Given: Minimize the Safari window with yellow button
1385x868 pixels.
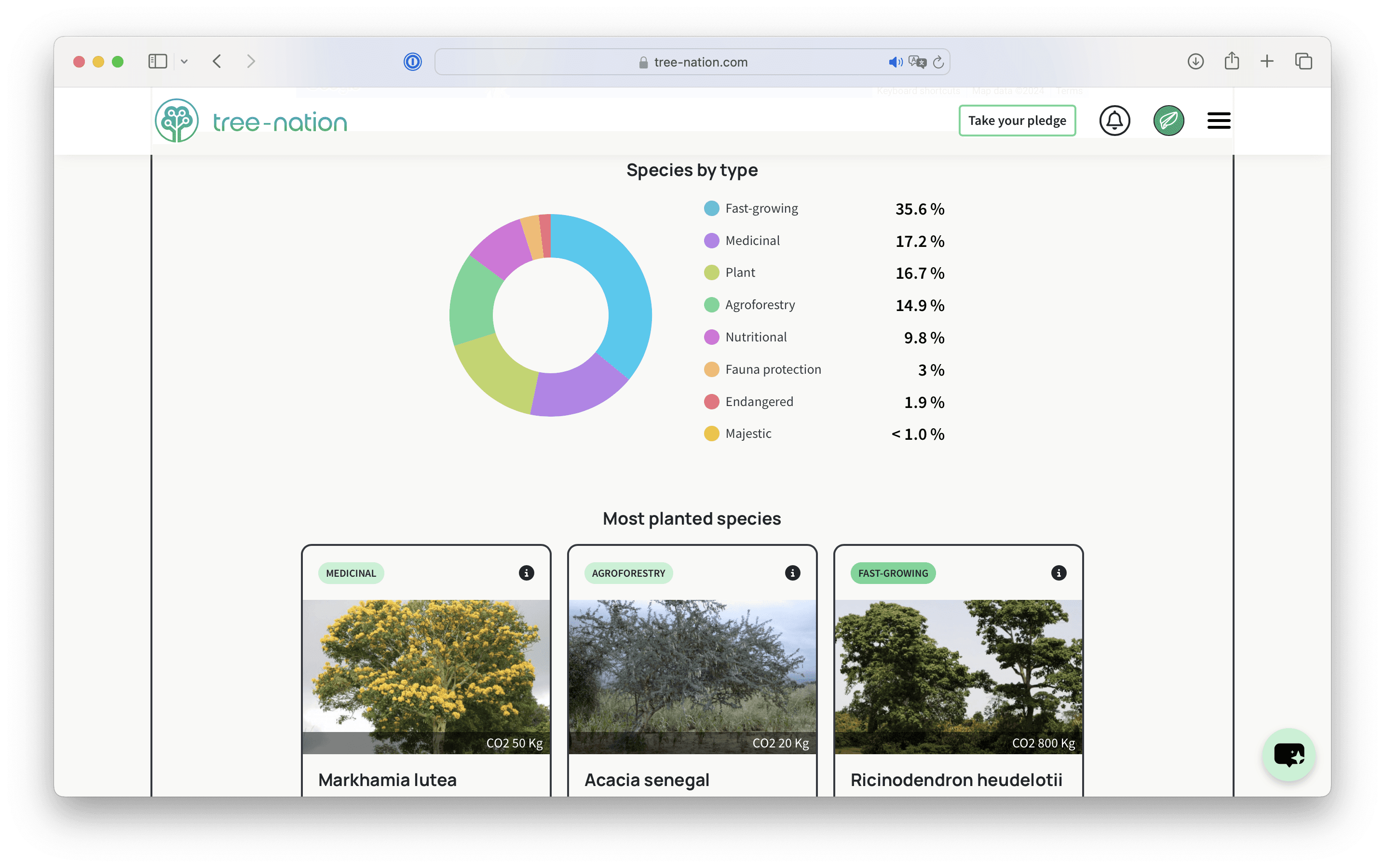Looking at the screenshot, I should tap(98, 61).
